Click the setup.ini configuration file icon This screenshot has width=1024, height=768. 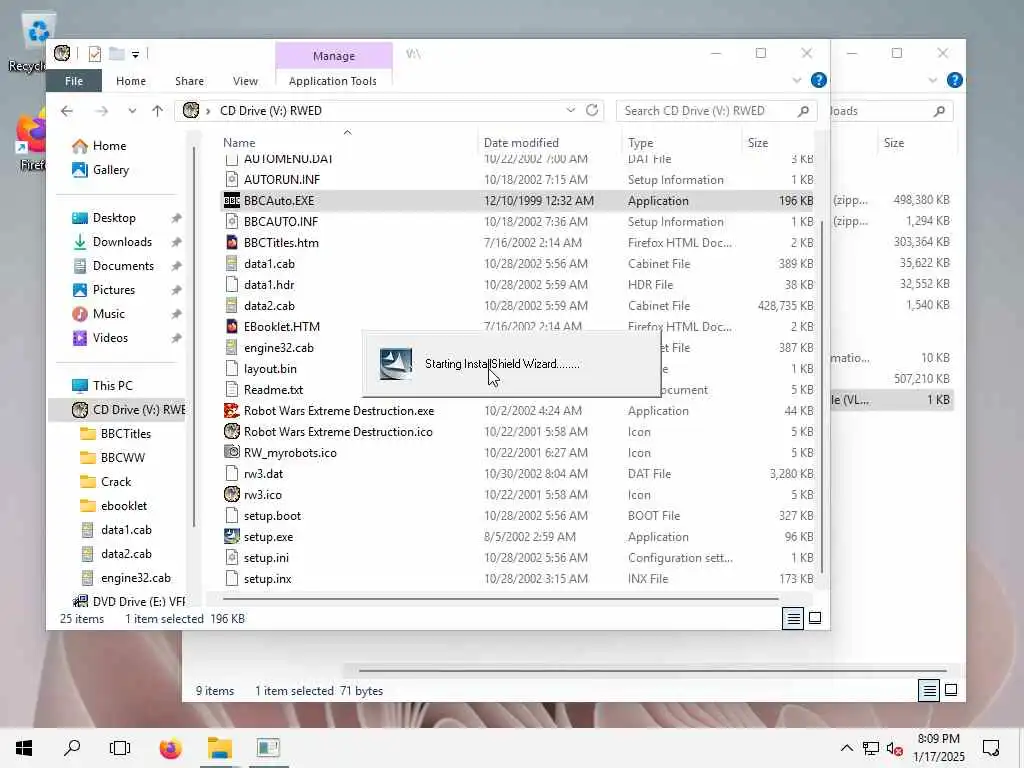pyautogui.click(x=231, y=558)
